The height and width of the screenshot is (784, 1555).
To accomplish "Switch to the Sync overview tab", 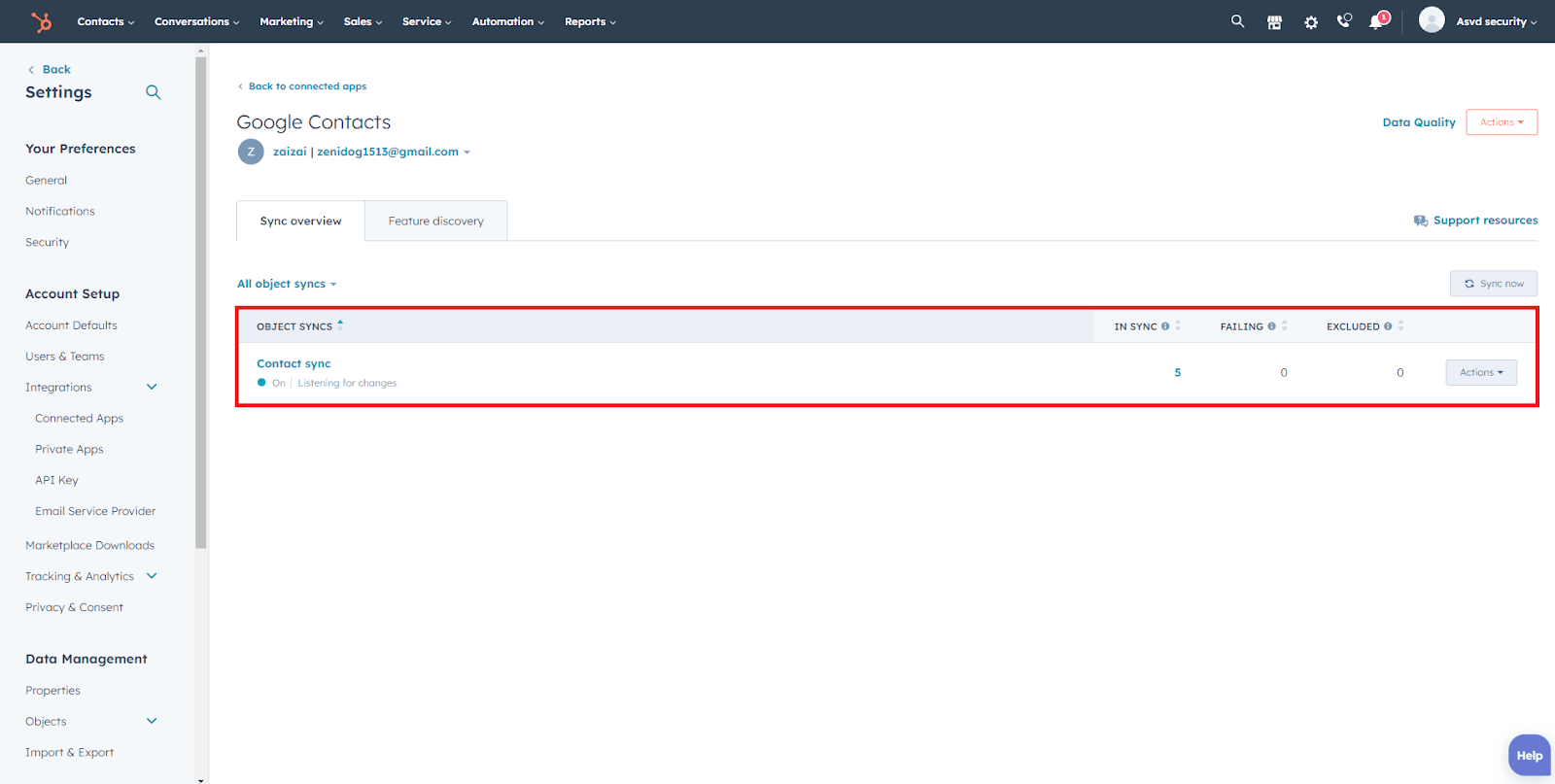I will point(300,222).
